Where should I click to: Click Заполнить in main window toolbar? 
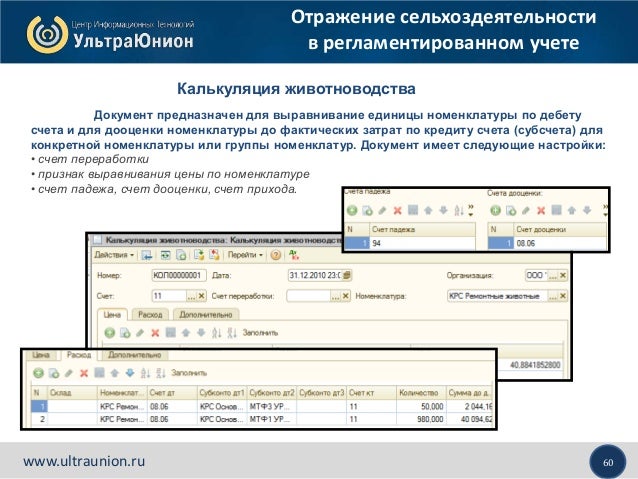point(260,333)
